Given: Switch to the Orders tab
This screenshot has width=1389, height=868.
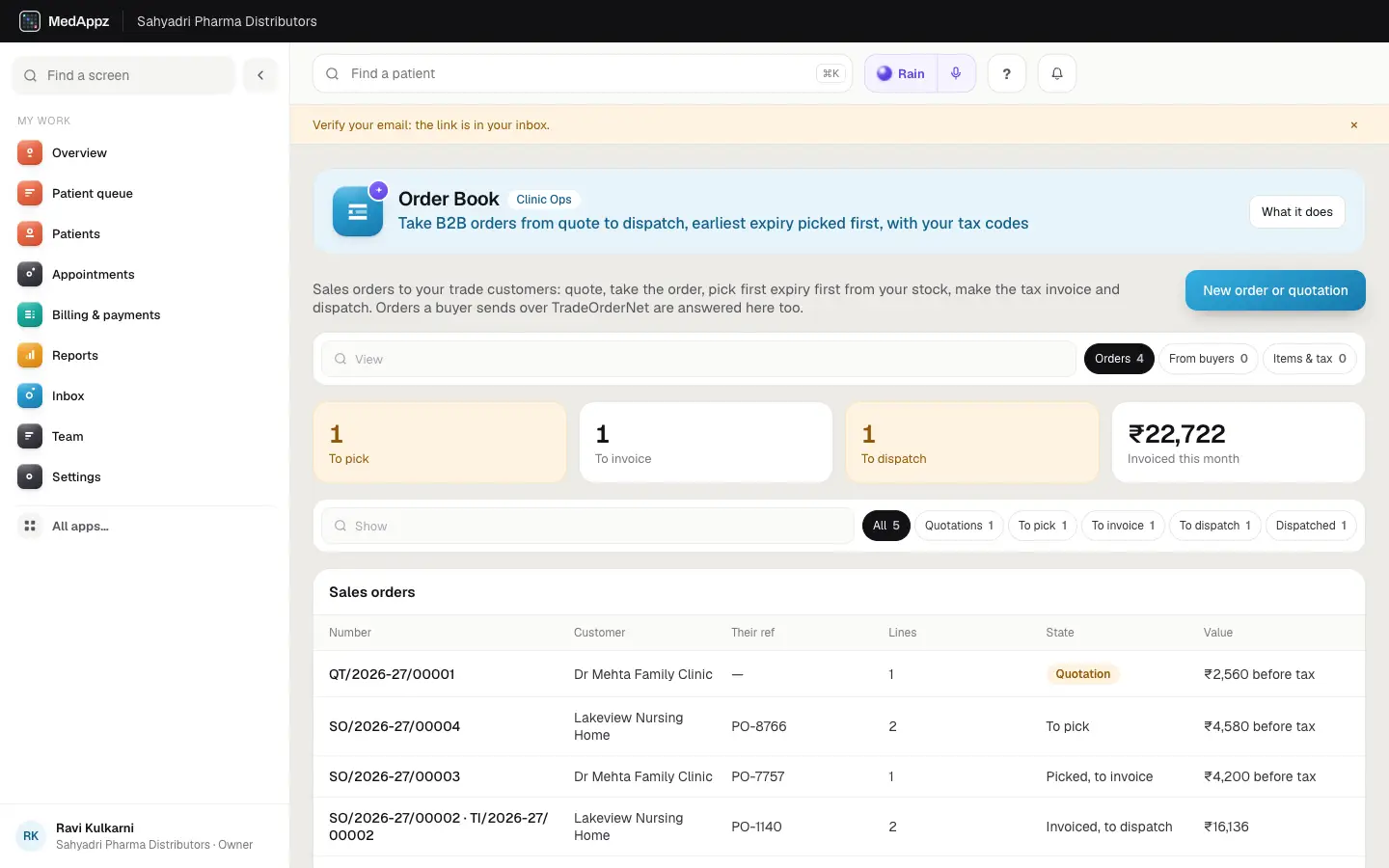Looking at the screenshot, I should click(x=1119, y=359).
